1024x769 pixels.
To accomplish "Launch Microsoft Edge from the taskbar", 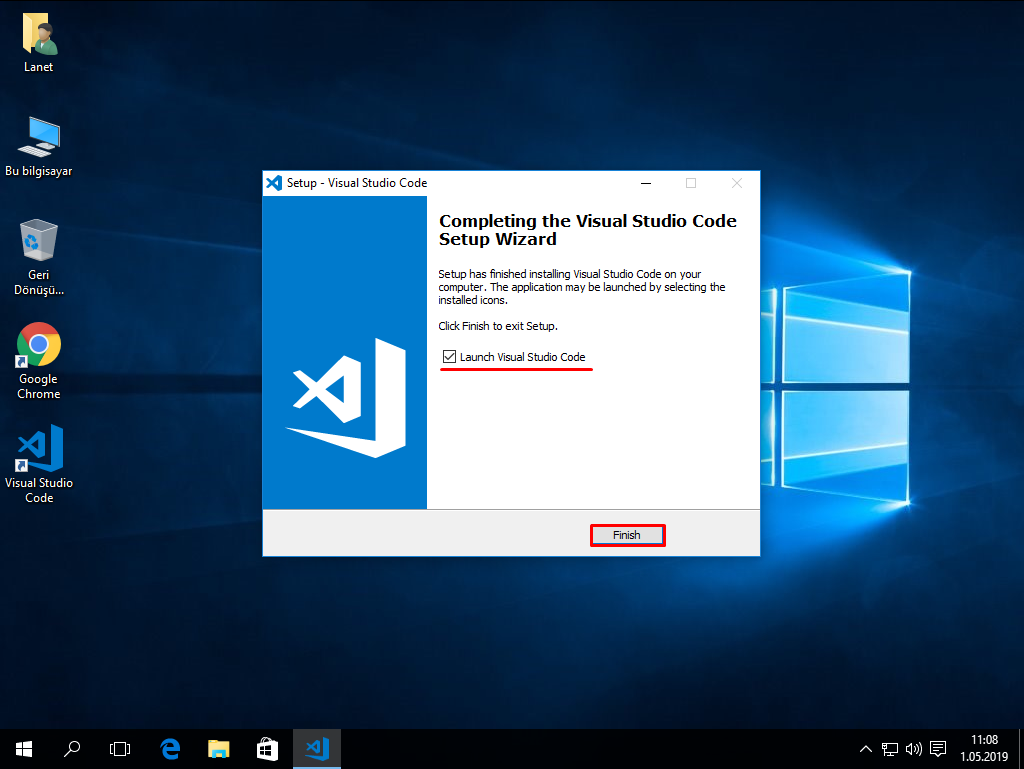I will pyautogui.click(x=169, y=748).
